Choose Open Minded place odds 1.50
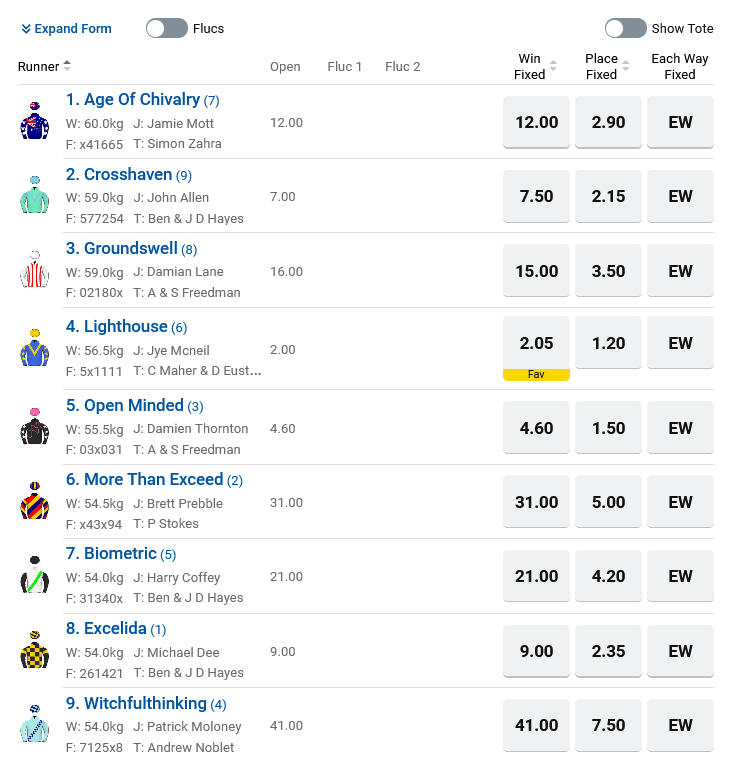731x762 pixels. point(608,428)
